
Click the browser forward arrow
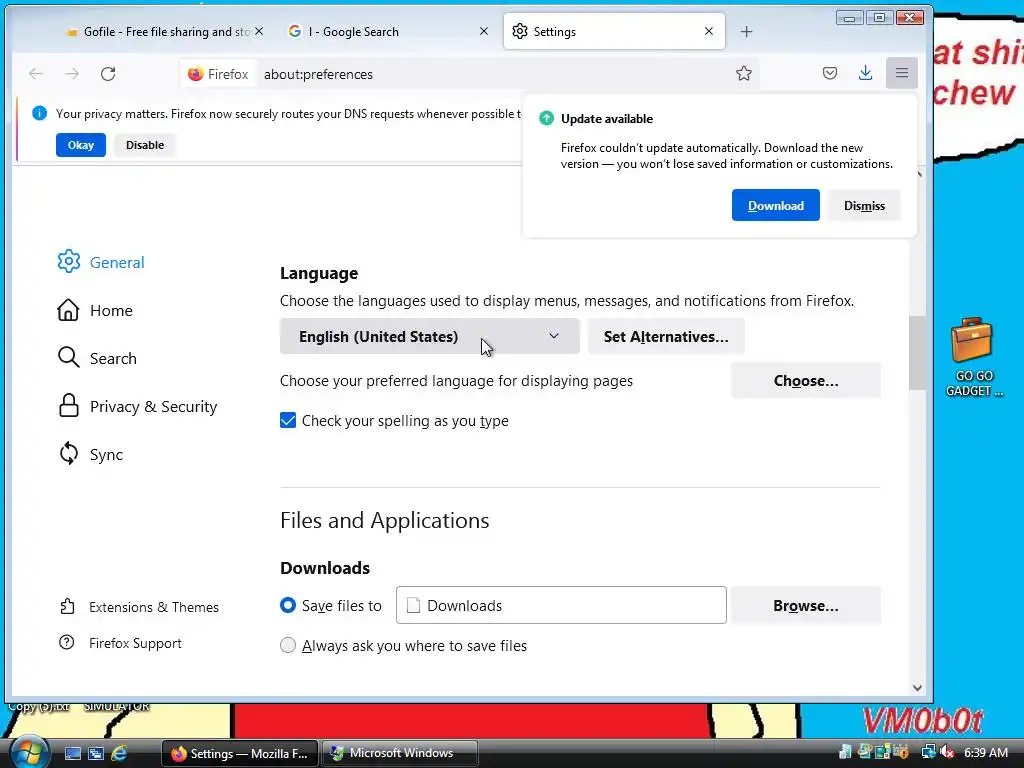[72, 74]
